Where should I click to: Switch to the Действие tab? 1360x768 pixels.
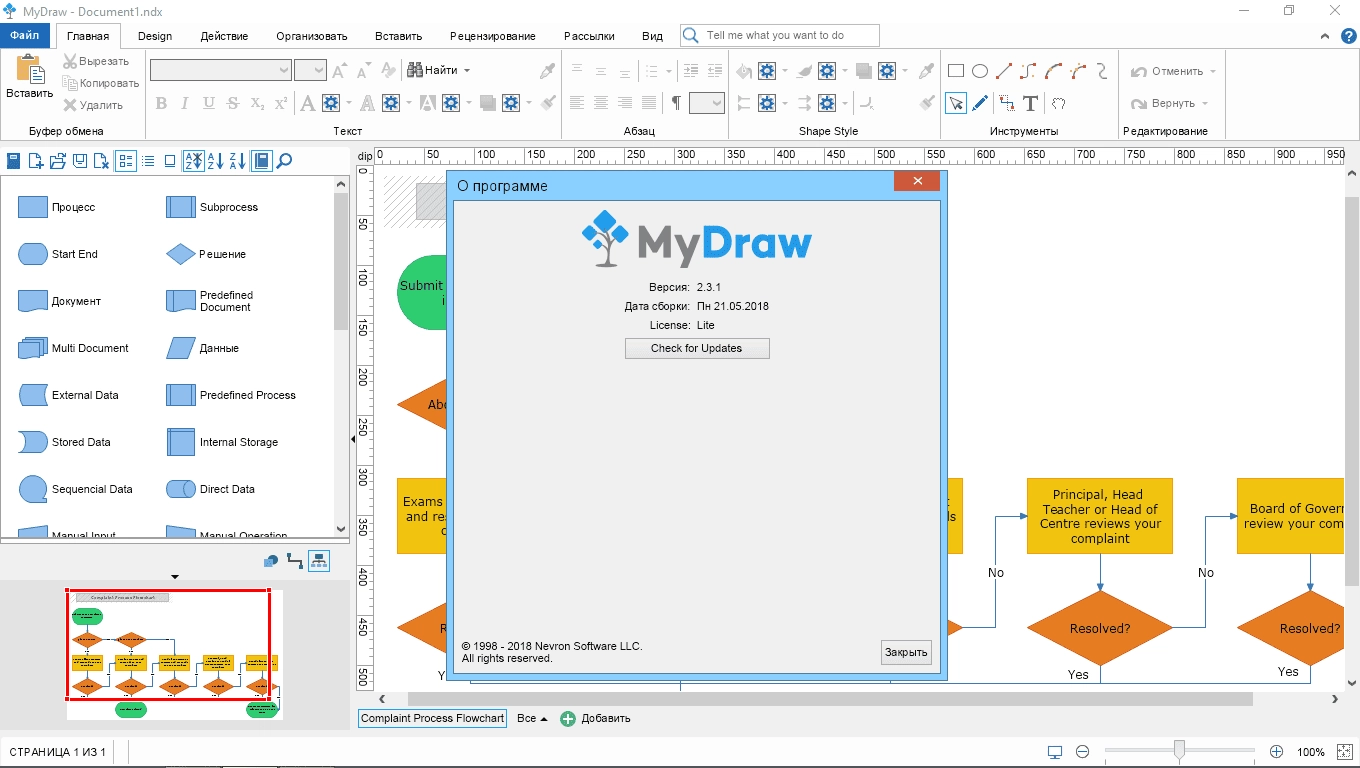(x=224, y=36)
